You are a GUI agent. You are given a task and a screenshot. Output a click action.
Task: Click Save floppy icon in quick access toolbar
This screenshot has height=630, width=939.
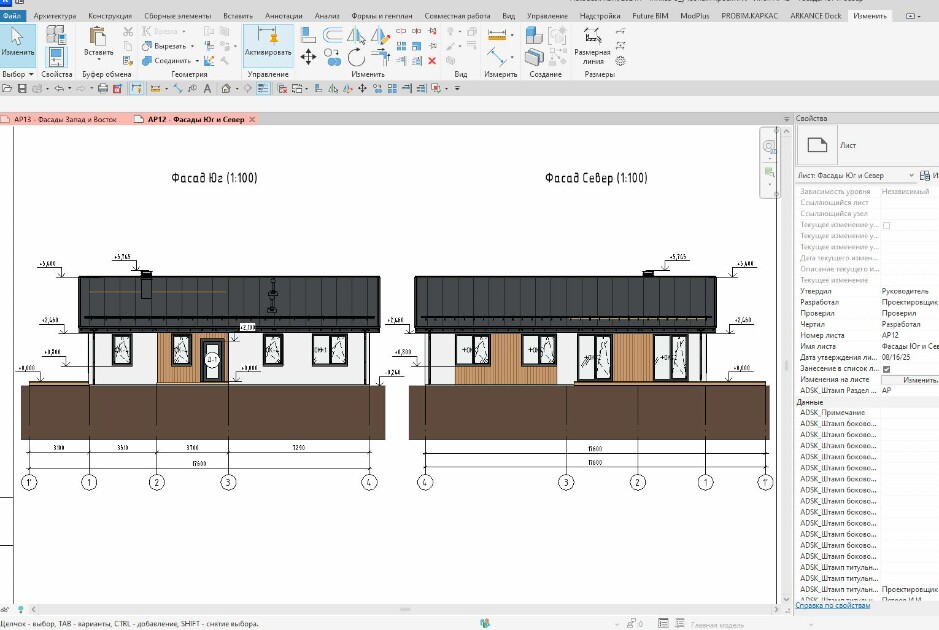pyautogui.click(x=22, y=89)
